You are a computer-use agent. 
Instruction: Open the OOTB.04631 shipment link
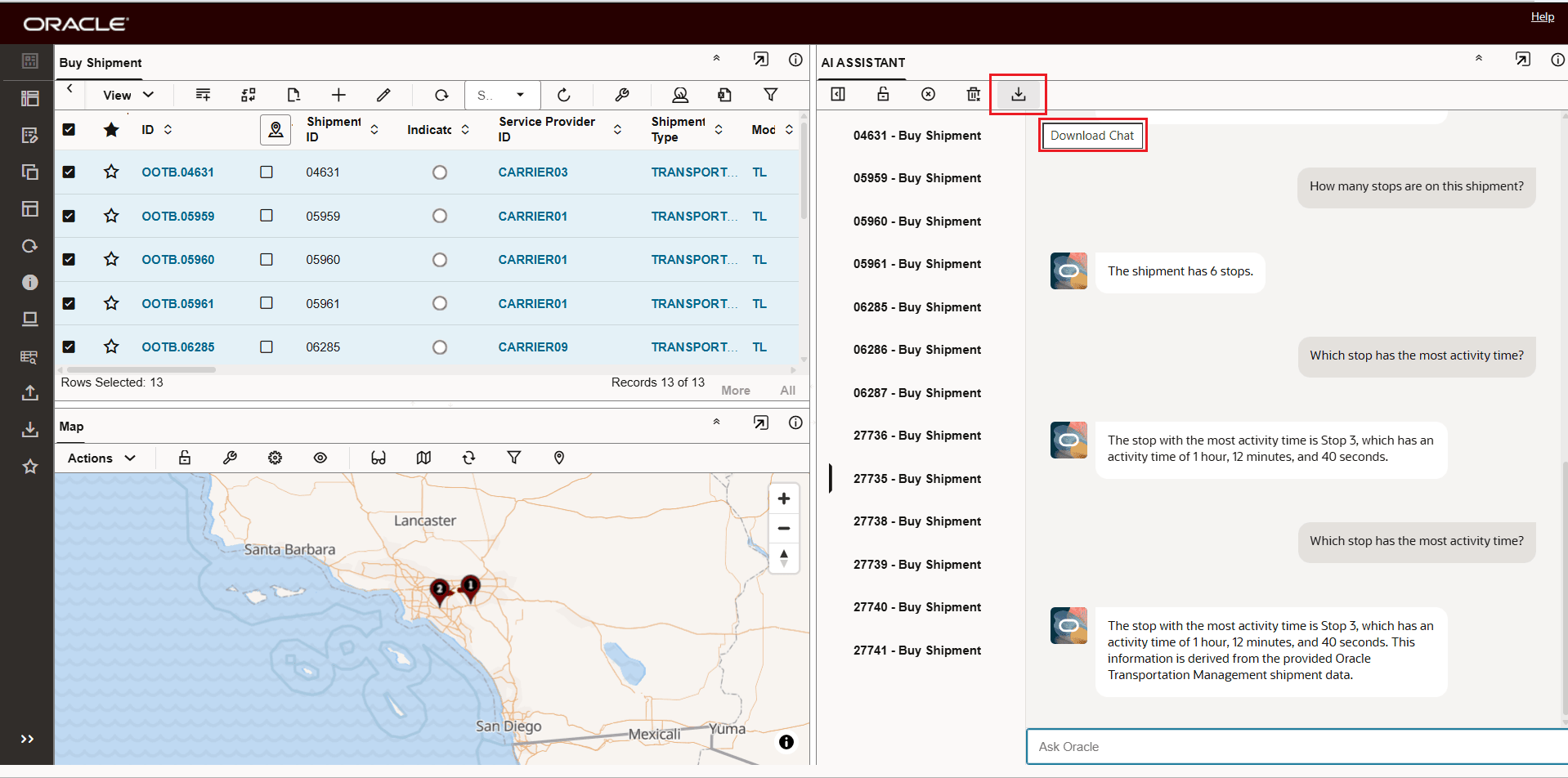point(177,172)
